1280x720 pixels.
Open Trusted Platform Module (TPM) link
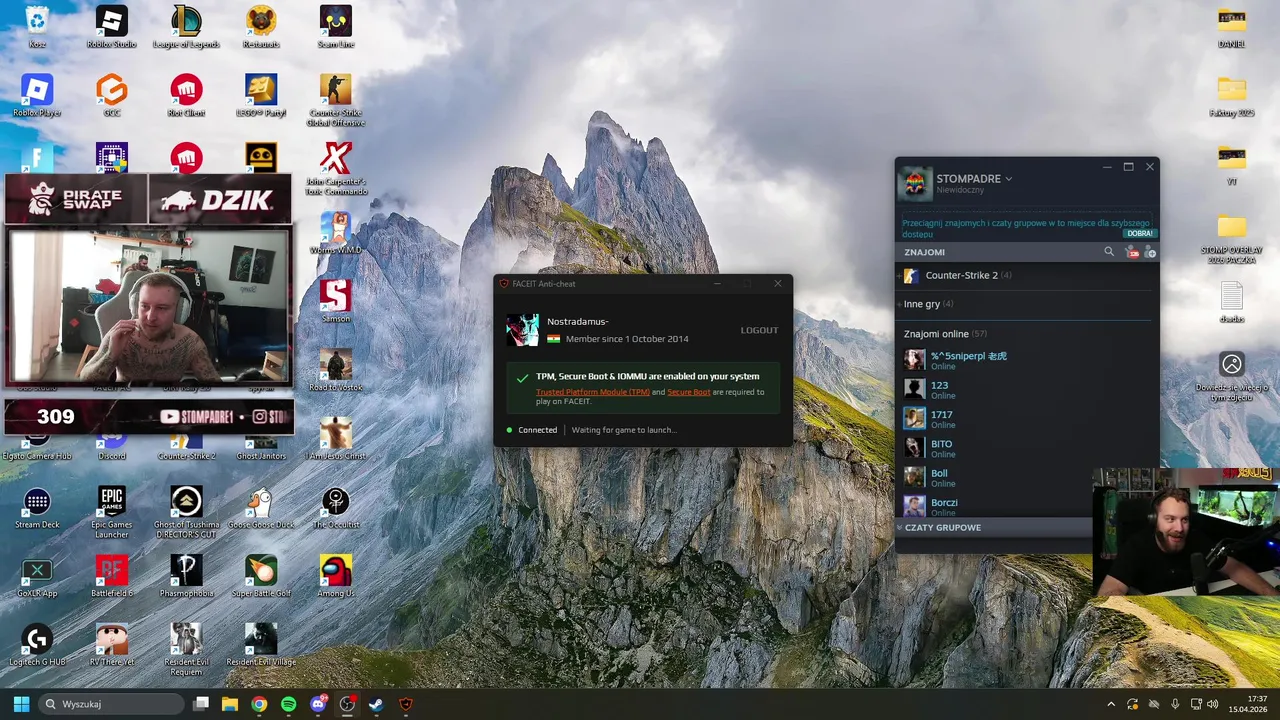[593, 392]
